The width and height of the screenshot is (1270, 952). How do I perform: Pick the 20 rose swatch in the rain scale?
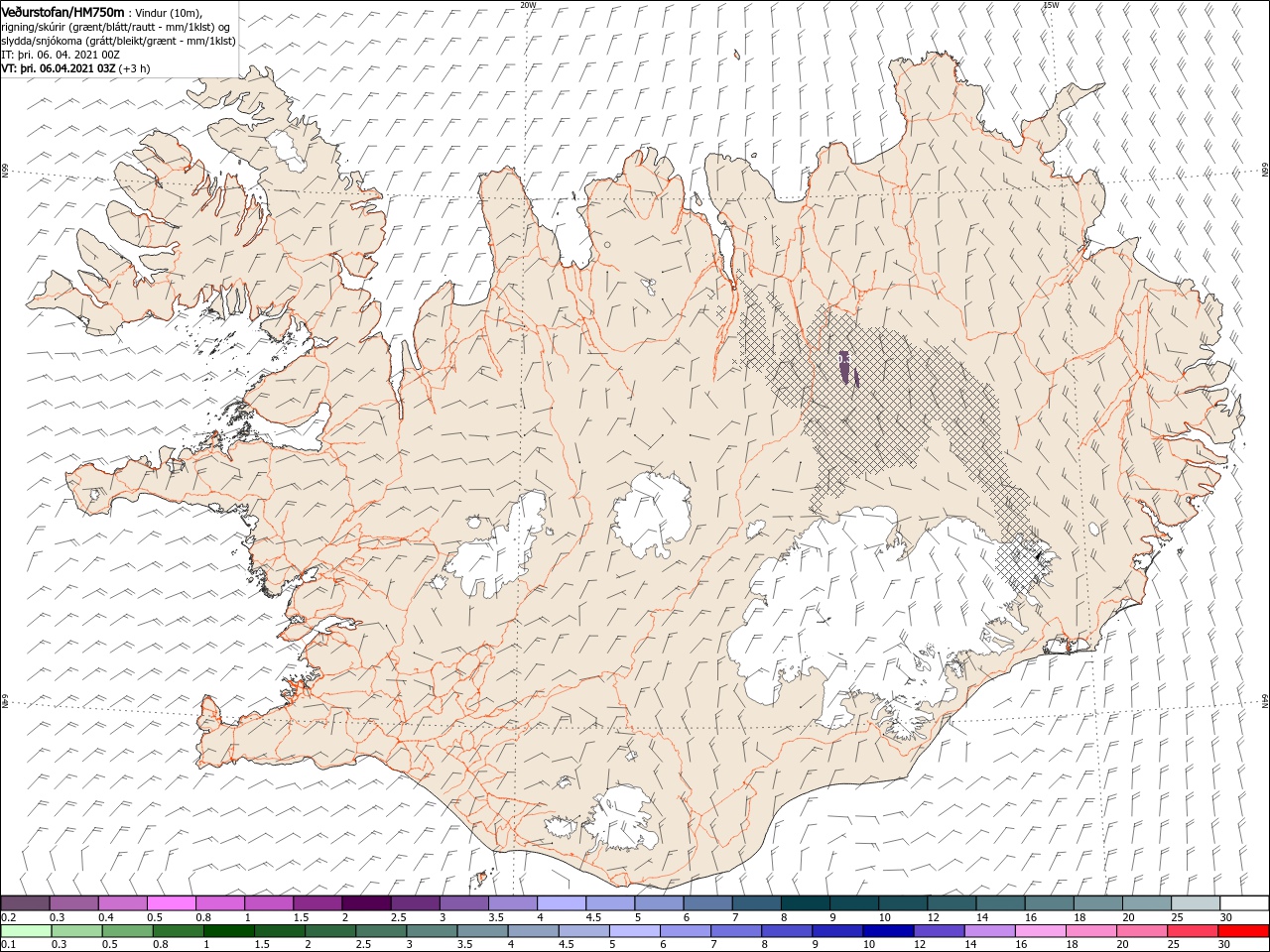coord(1141,930)
